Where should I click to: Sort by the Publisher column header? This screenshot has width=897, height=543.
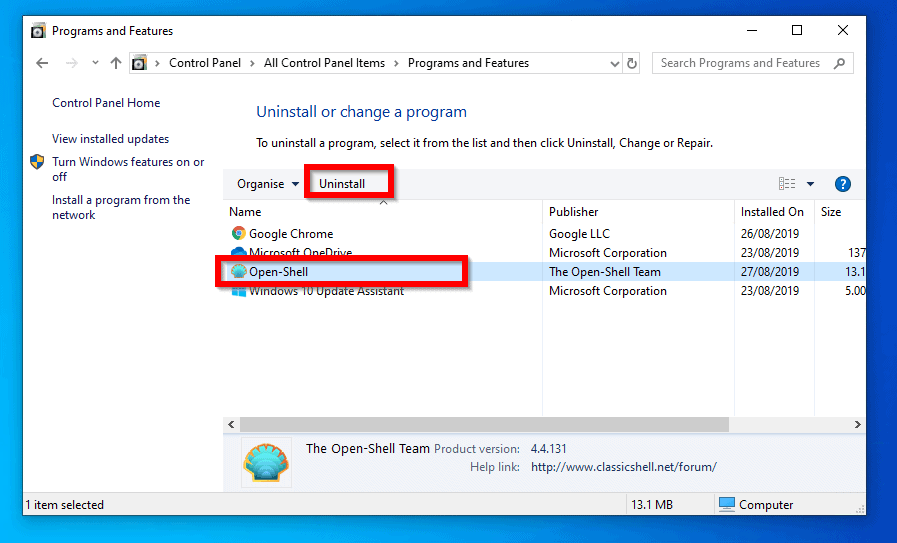638,212
